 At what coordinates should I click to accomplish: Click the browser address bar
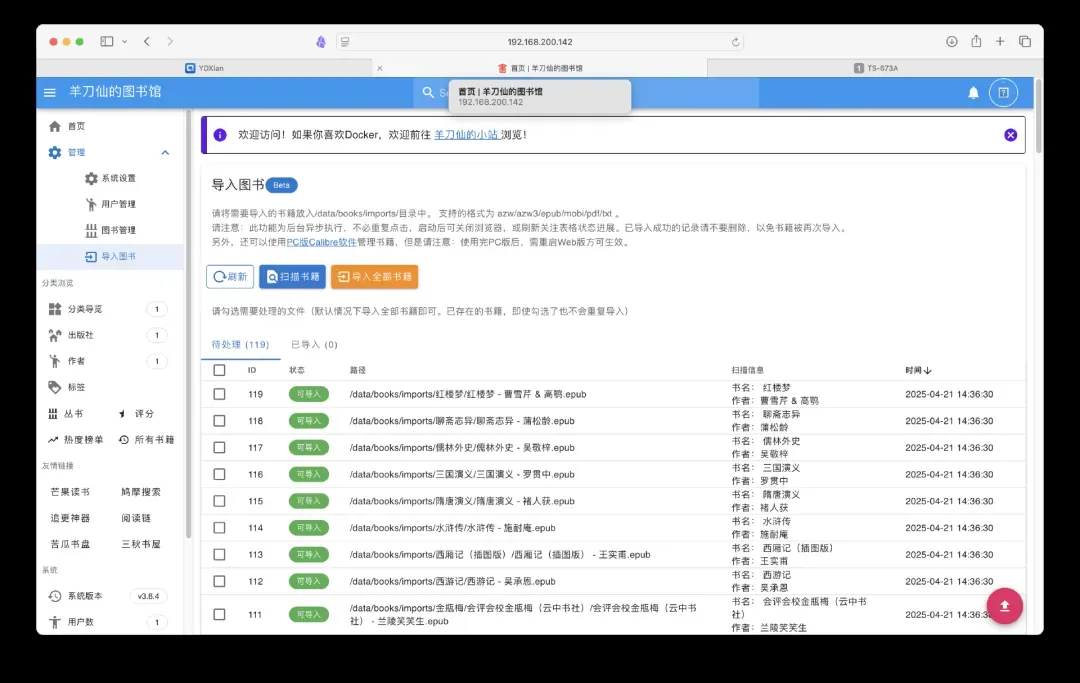540,42
